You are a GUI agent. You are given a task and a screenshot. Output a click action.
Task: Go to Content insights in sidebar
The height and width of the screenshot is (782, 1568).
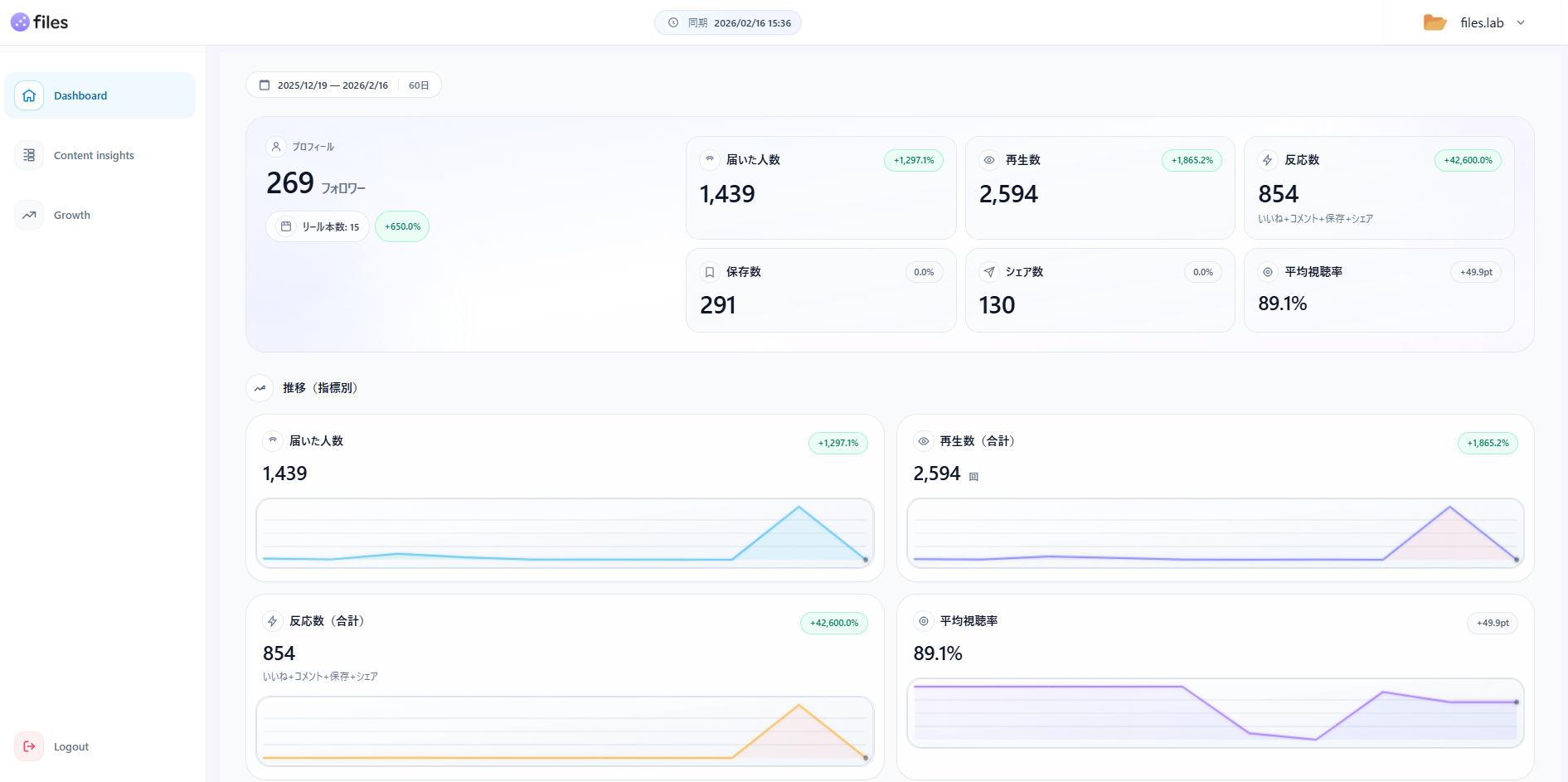pyautogui.click(x=94, y=155)
